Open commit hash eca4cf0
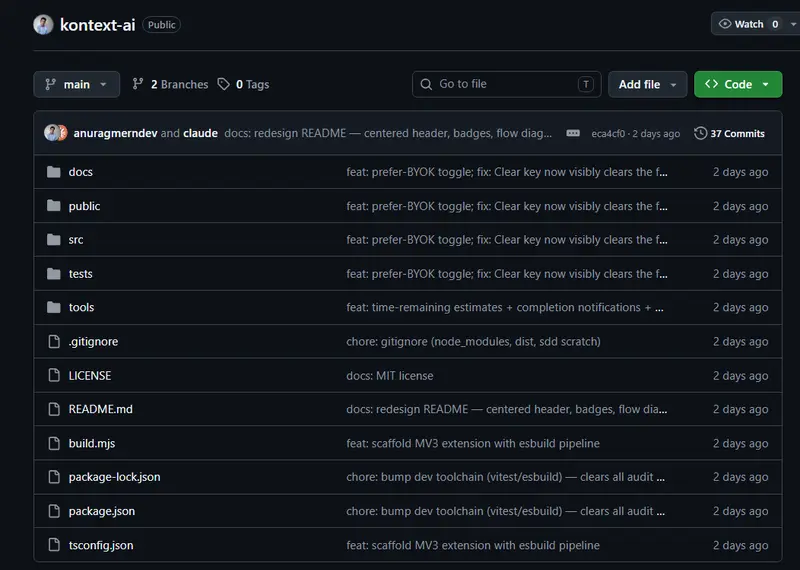Image resolution: width=800 pixels, height=570 pixels. coord(608,134)
